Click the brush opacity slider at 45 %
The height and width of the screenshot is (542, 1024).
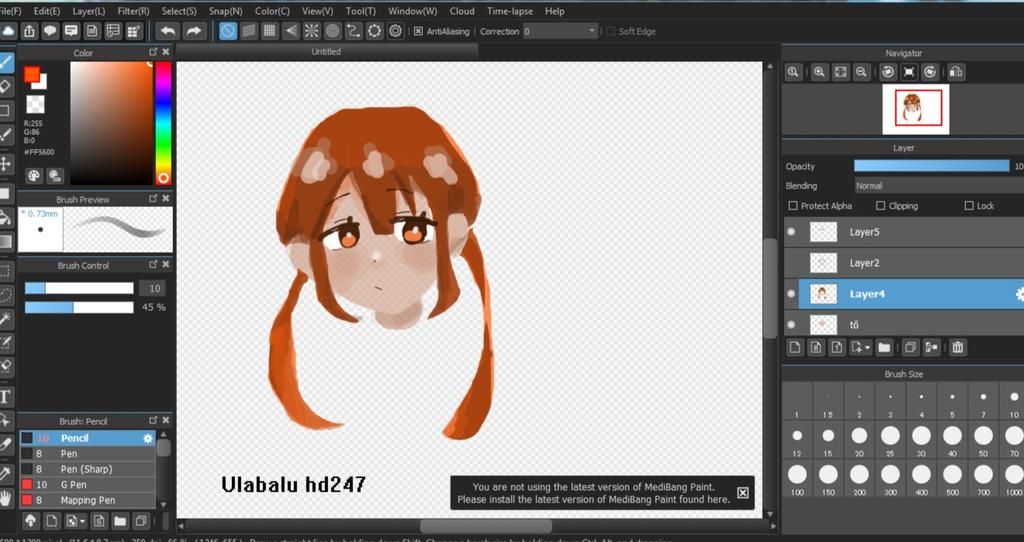[x=79, y=308]
